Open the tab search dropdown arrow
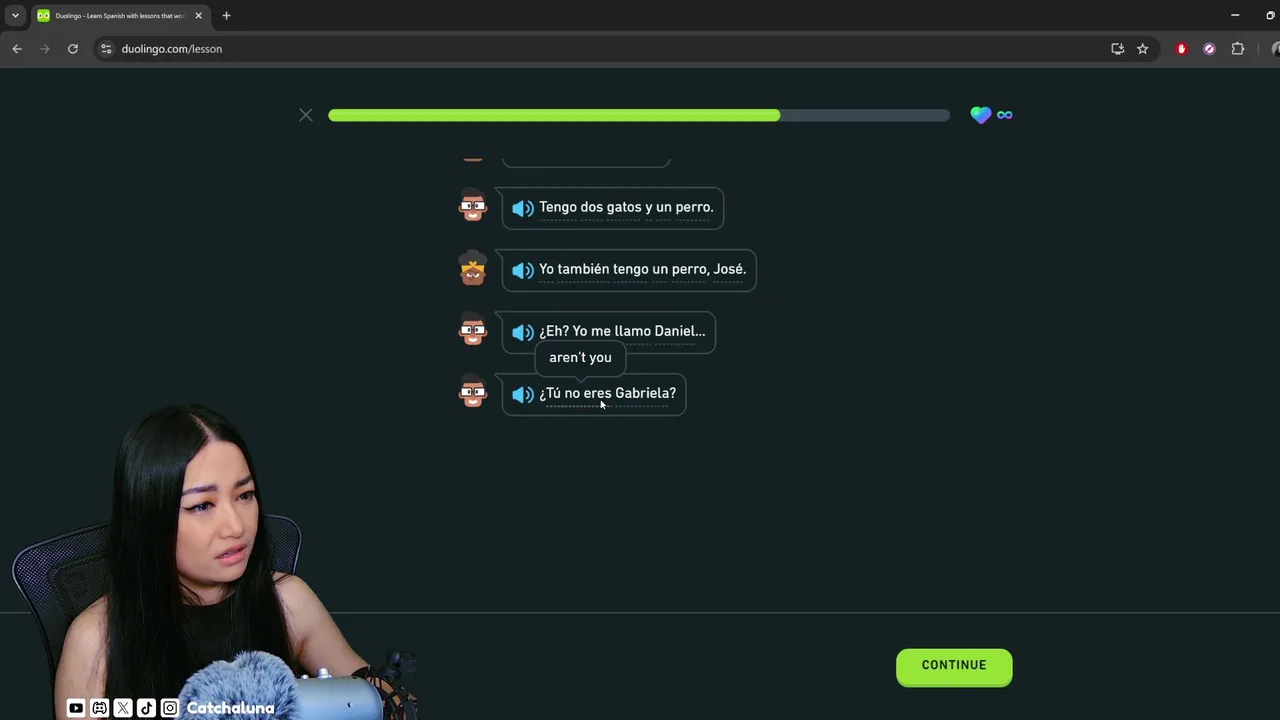 click(15, 15)
